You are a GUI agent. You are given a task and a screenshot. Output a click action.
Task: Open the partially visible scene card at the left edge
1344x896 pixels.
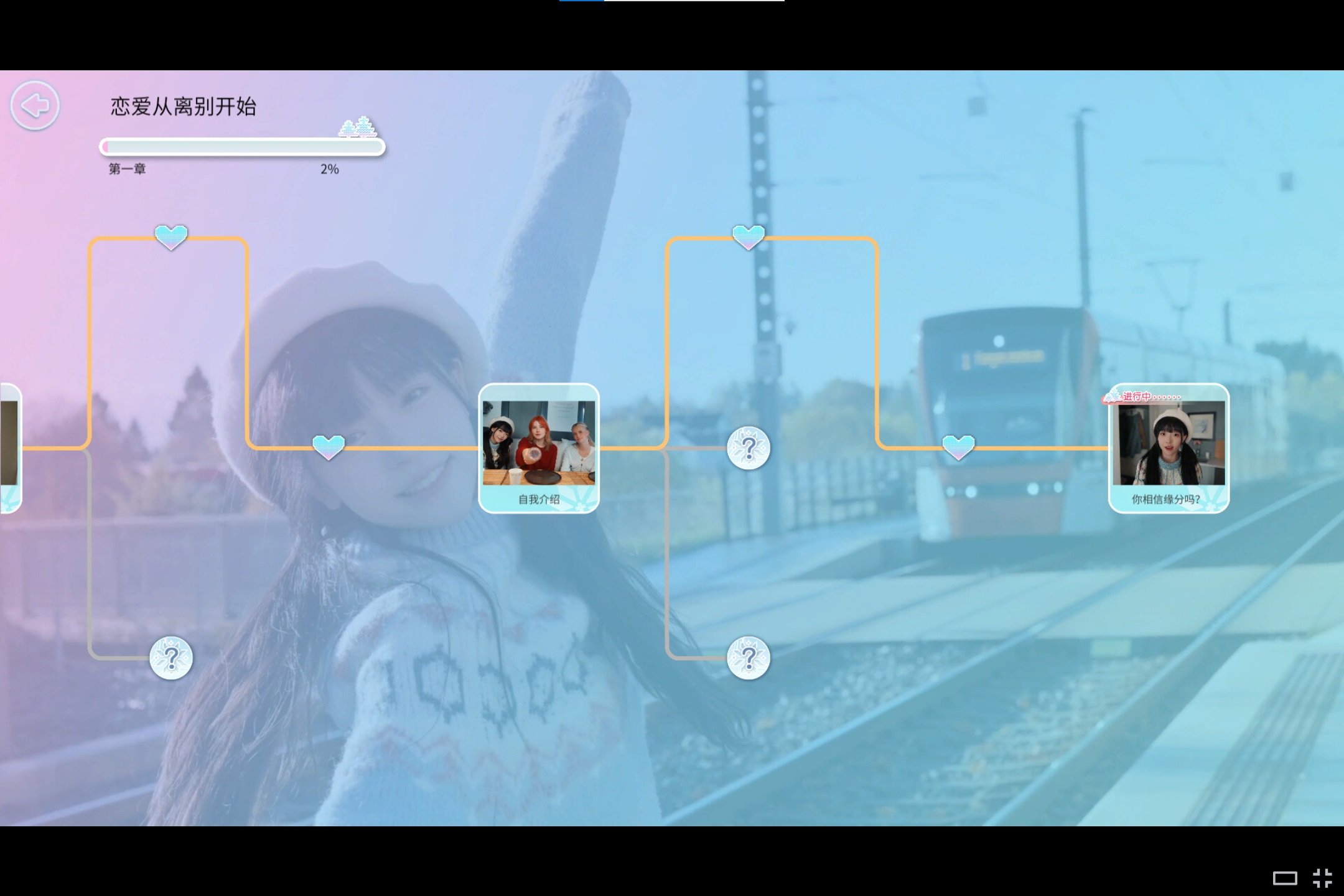point(9,448)
